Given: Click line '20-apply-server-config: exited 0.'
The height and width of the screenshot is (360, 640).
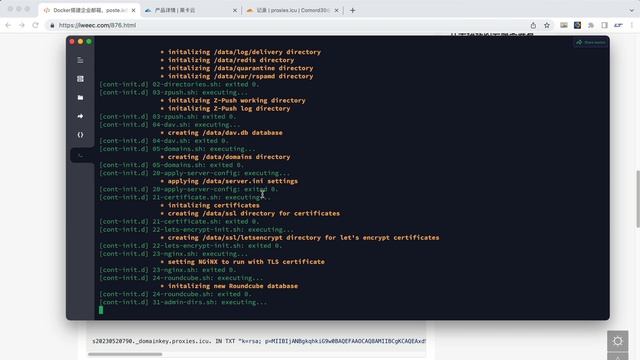Looking at the screenshot, I should click(x=189, y=189).
